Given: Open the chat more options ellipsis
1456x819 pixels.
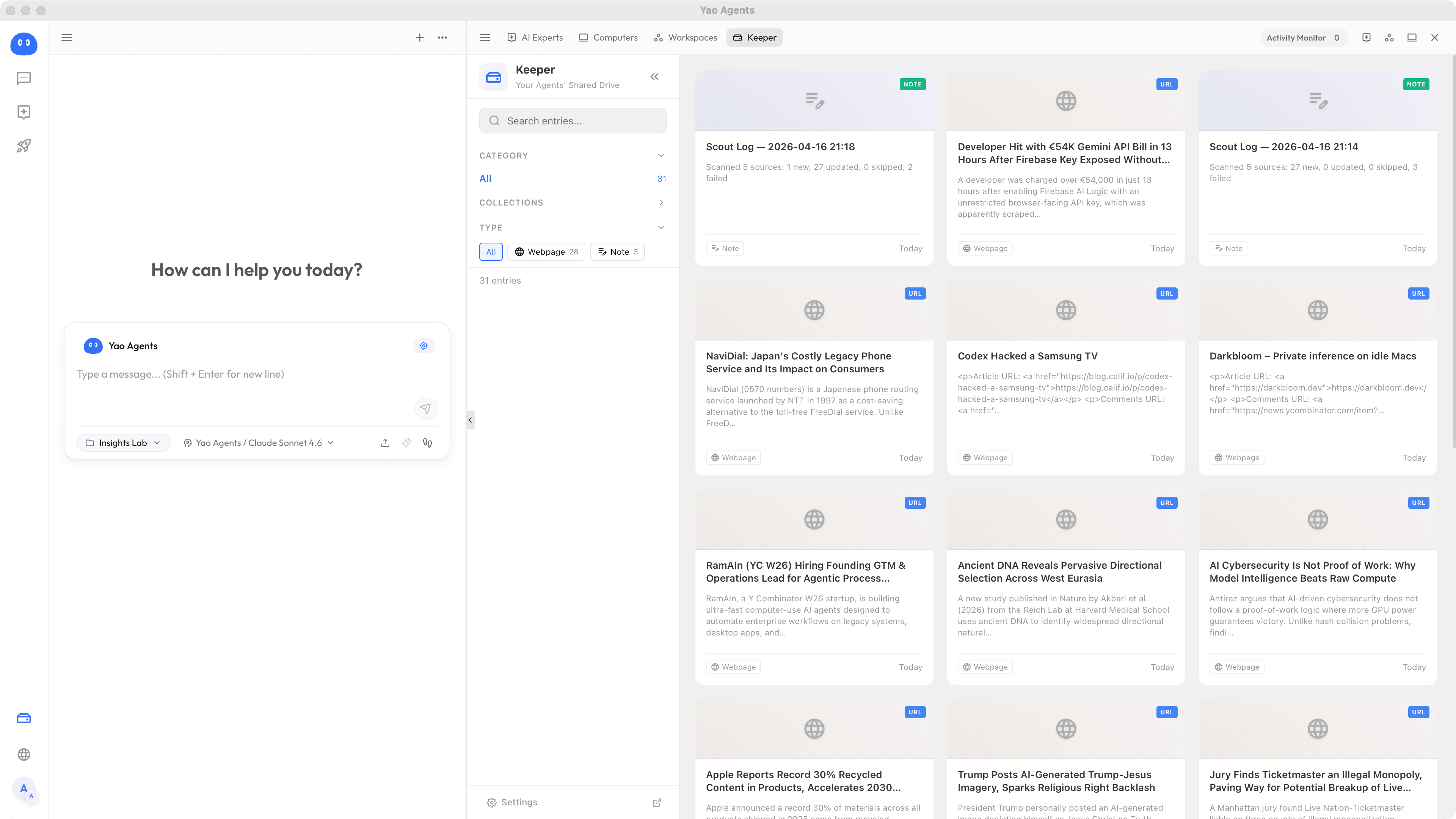Looking at the screenshot, I should (442, 37).
